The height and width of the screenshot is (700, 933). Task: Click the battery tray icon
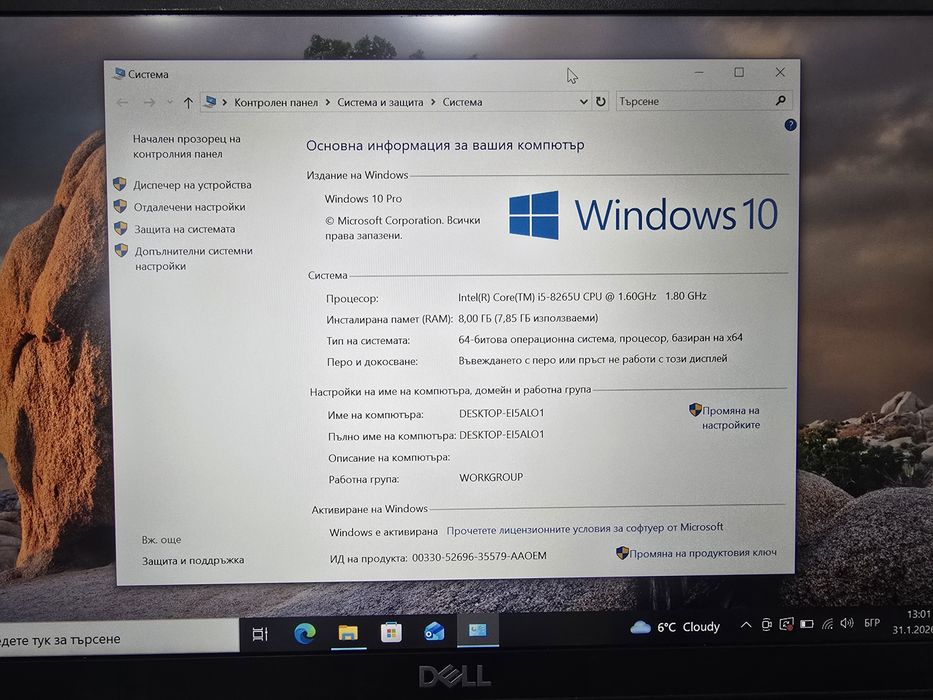pos(807,624)
